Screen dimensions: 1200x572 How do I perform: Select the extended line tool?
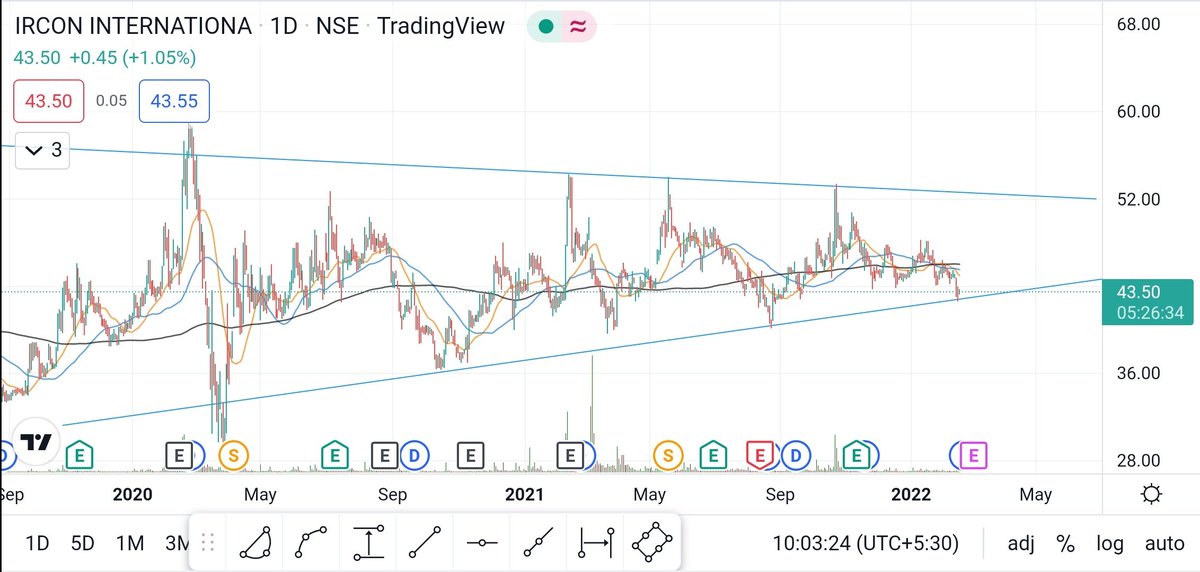539,544
